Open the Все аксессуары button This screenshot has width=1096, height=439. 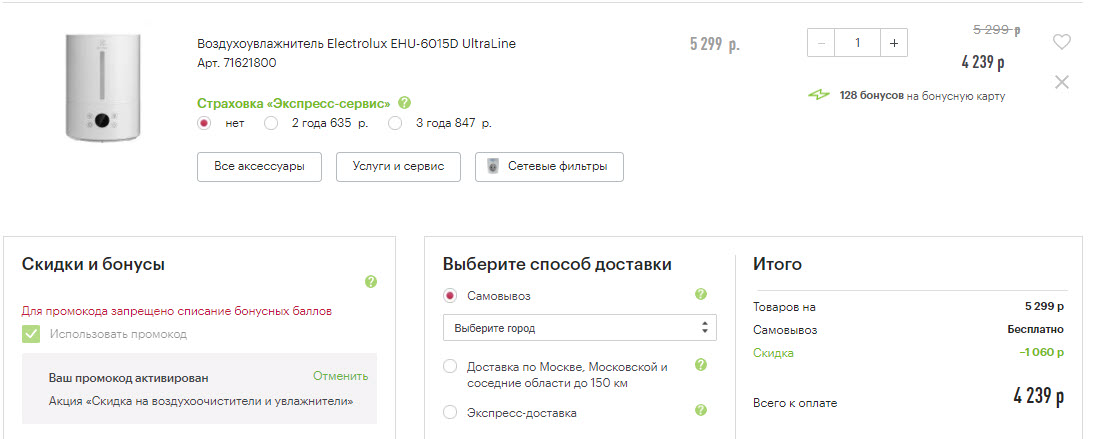point(259,166)
